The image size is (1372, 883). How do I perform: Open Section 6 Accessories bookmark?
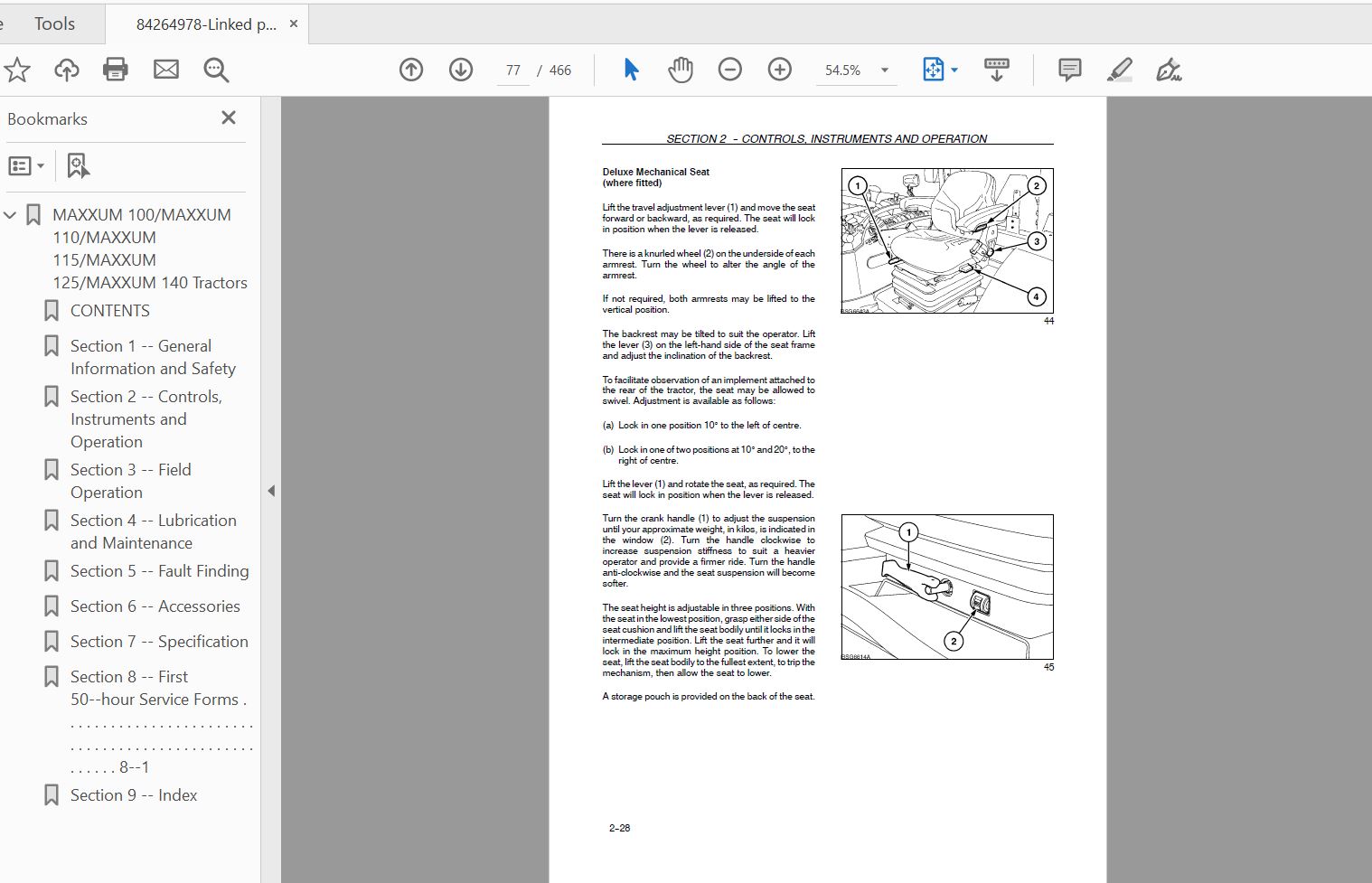pos(155,606)
